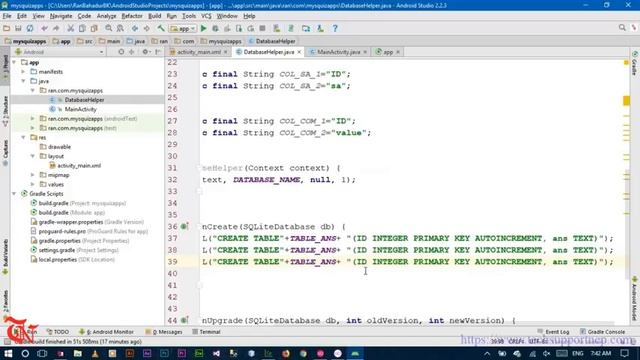Open activity_main.xml in project tree

click(79, 166)
